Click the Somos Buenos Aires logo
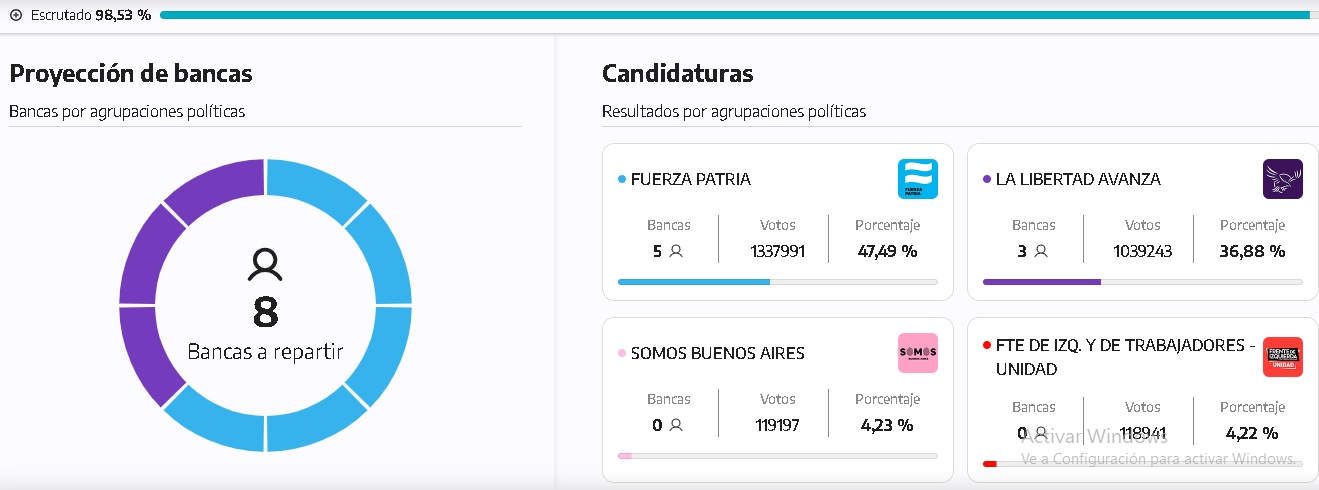Image resolution: width=1319 pixels, height=490 pixels. click(917, 353)
